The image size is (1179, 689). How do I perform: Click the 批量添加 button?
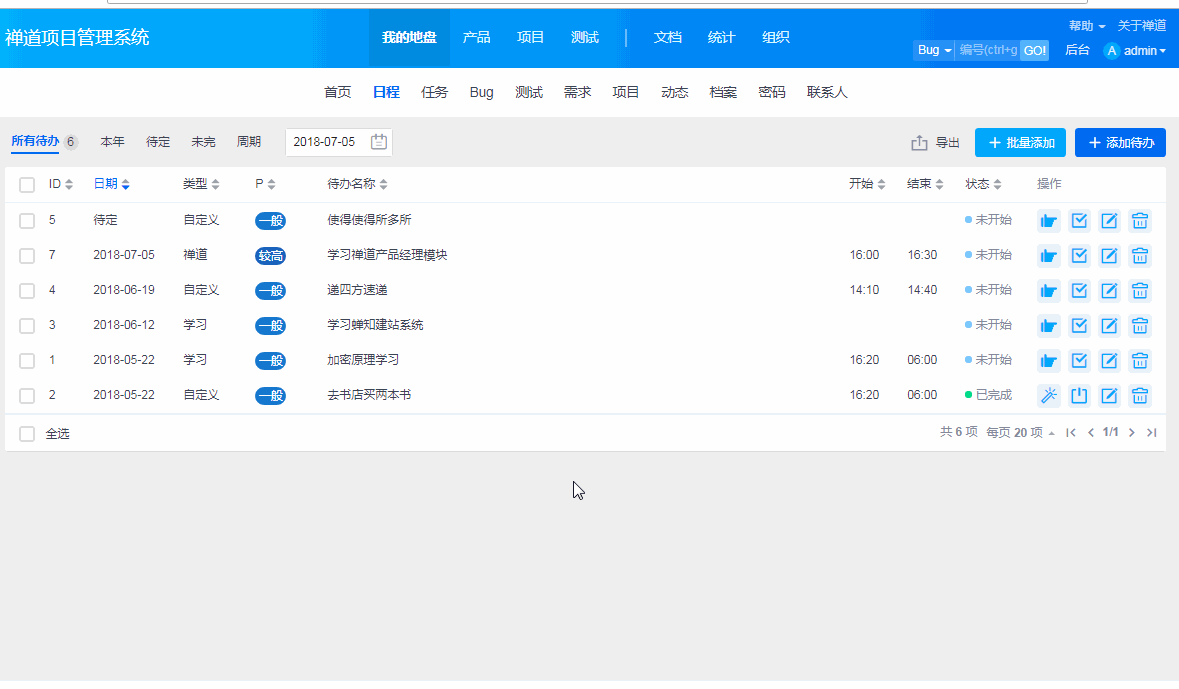click(1020, 143)
